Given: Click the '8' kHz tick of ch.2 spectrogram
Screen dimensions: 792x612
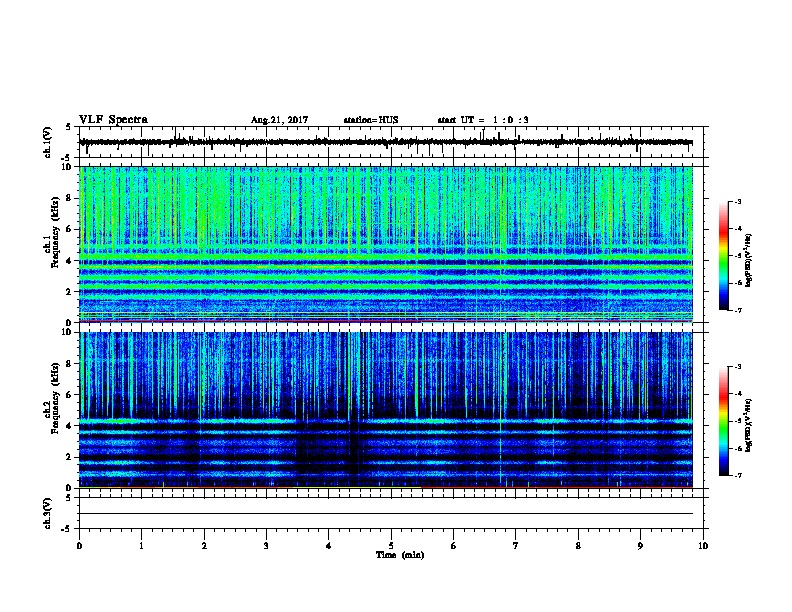Looking at the screenshot, I should 69,364.
